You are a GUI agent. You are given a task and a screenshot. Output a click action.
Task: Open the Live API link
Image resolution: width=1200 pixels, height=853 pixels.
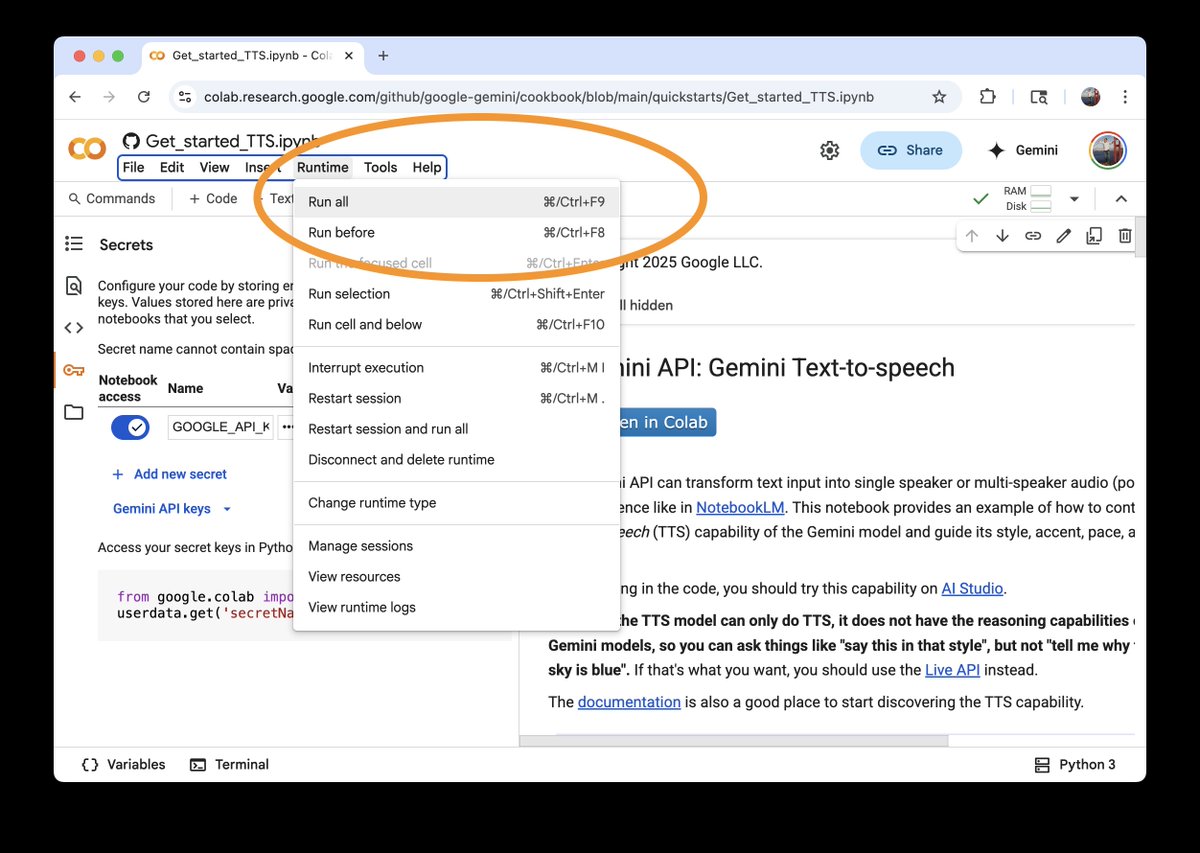[952, 670]
